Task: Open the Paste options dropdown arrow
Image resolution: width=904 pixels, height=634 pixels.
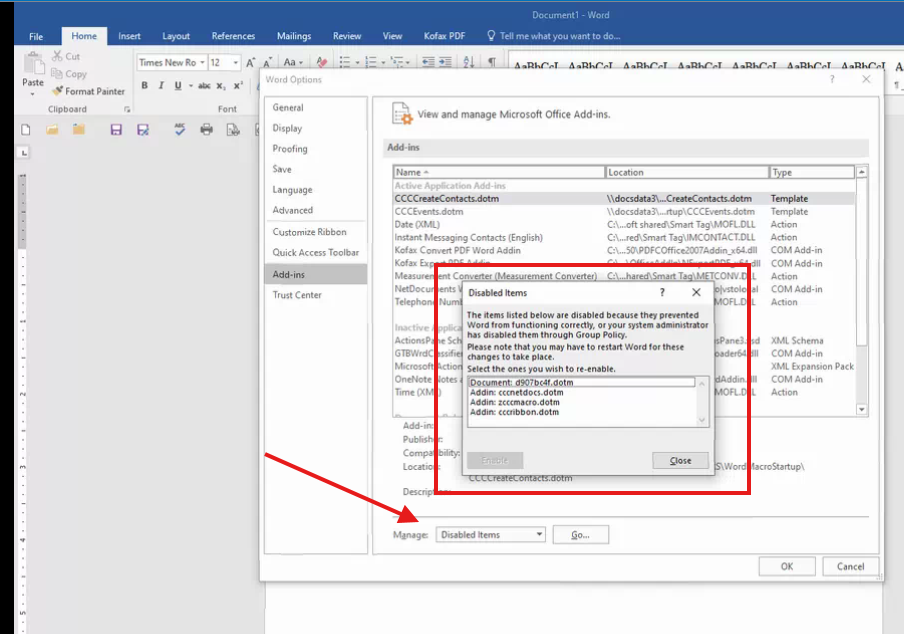Action: point(33,93)
